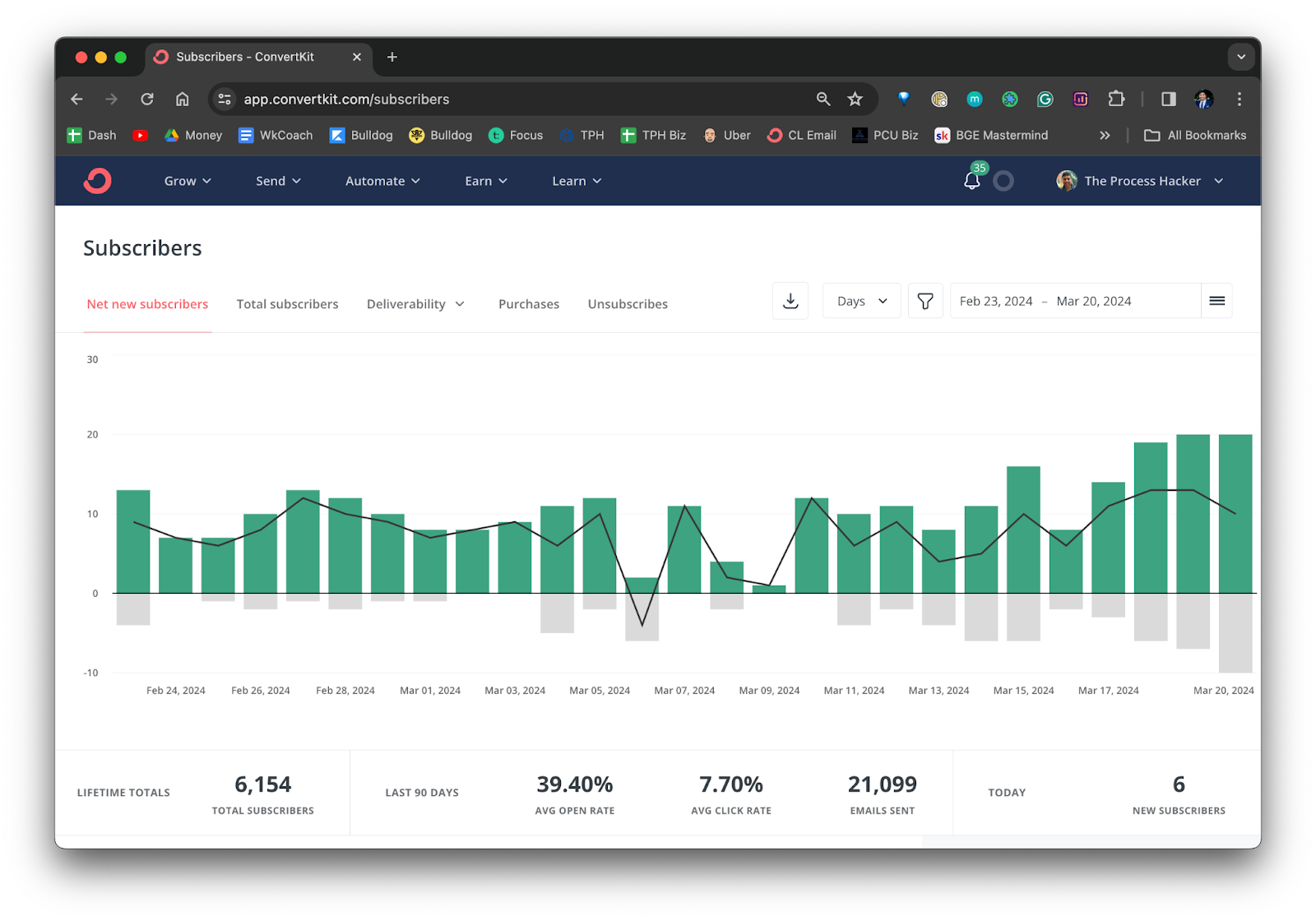Click the date range field Feb 23 - Mar 20
The image size is (1316, 921).
tap(1075, 301)
